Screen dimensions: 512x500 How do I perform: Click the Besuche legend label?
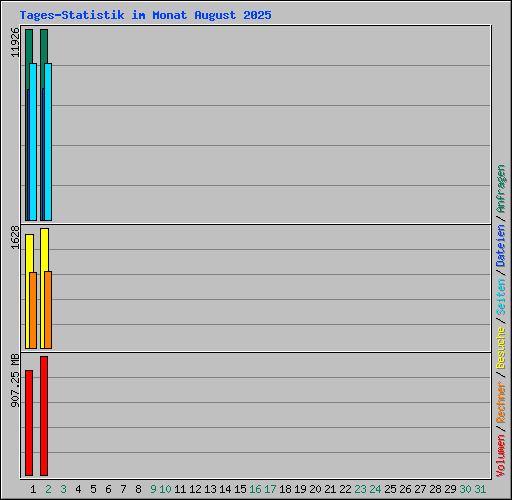point(501,347)
